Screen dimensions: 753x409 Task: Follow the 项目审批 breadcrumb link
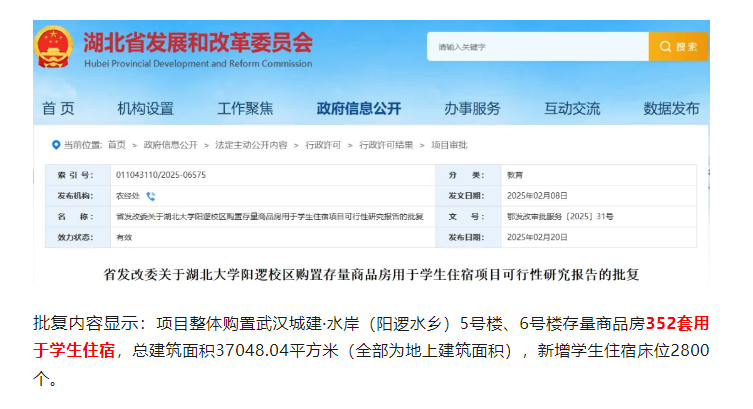point(449,145)
